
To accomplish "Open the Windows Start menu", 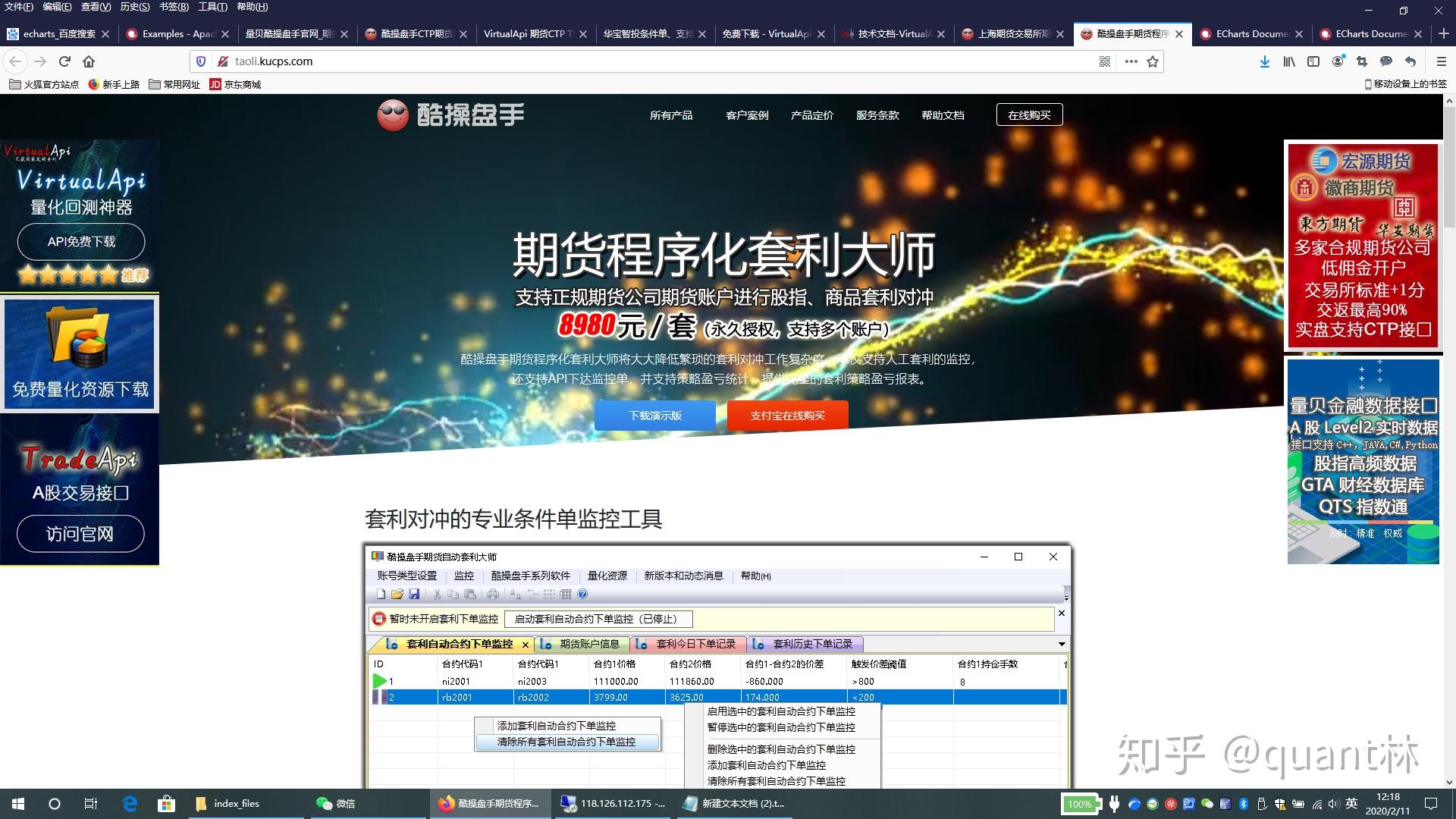I will [x=18, y=804].
